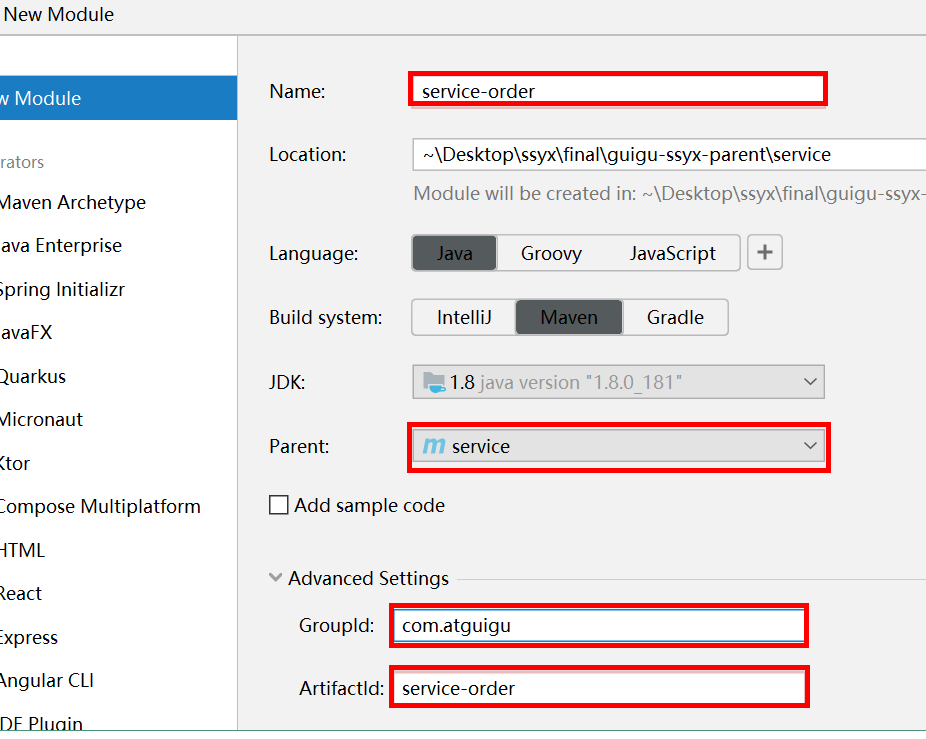
Task: Focus the GroupId text field
Action: coord(598,626)
